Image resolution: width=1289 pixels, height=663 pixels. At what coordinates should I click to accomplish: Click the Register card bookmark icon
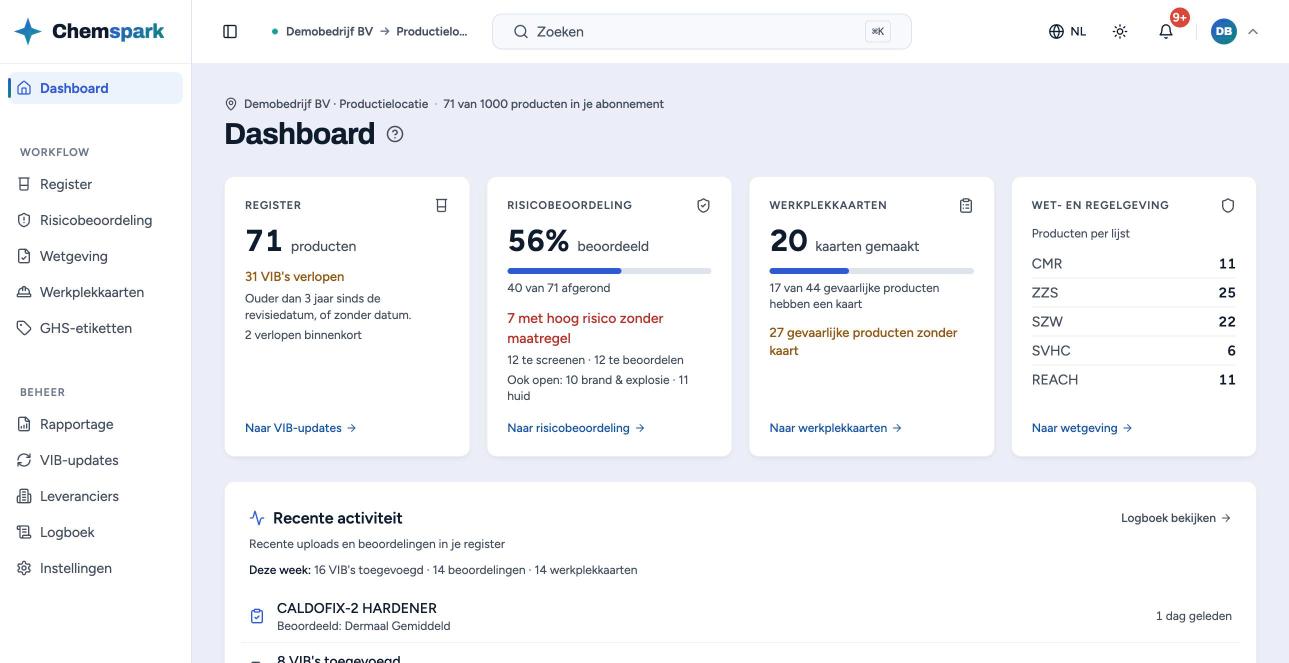[441, 205]
